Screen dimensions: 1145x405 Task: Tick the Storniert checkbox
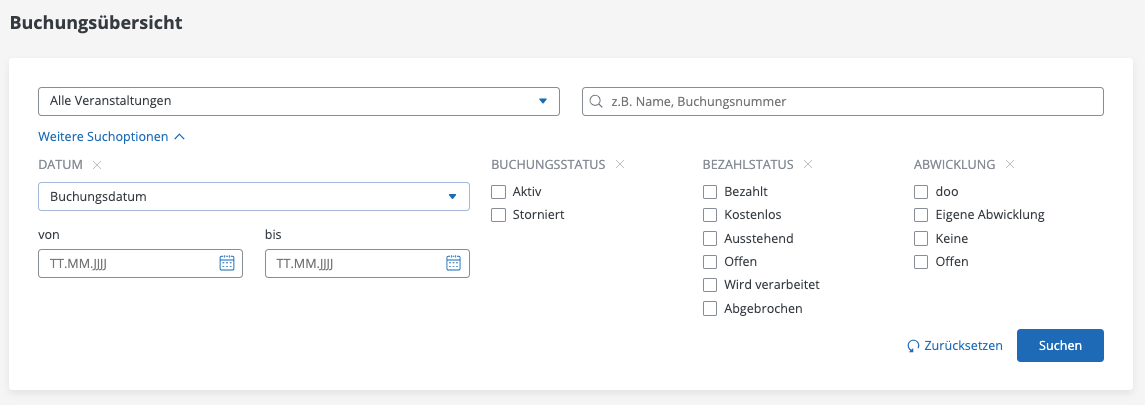tap(498, 215)
